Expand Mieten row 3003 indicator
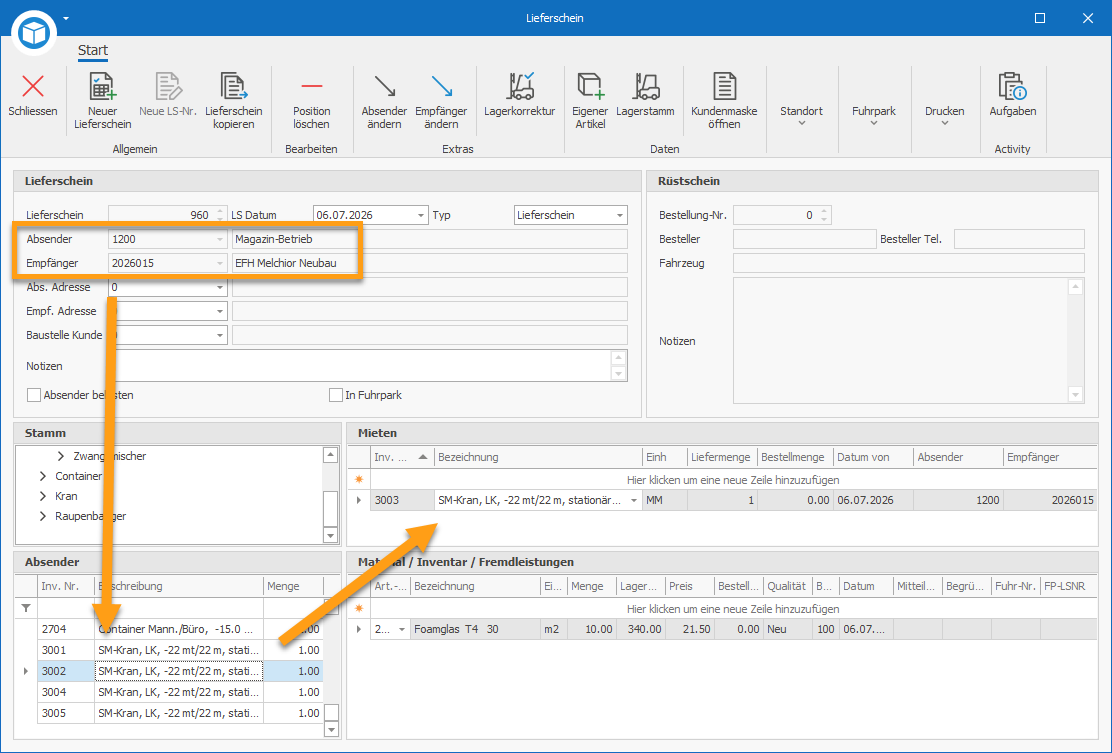This screenshot has height=753, width=1112. 359,501
